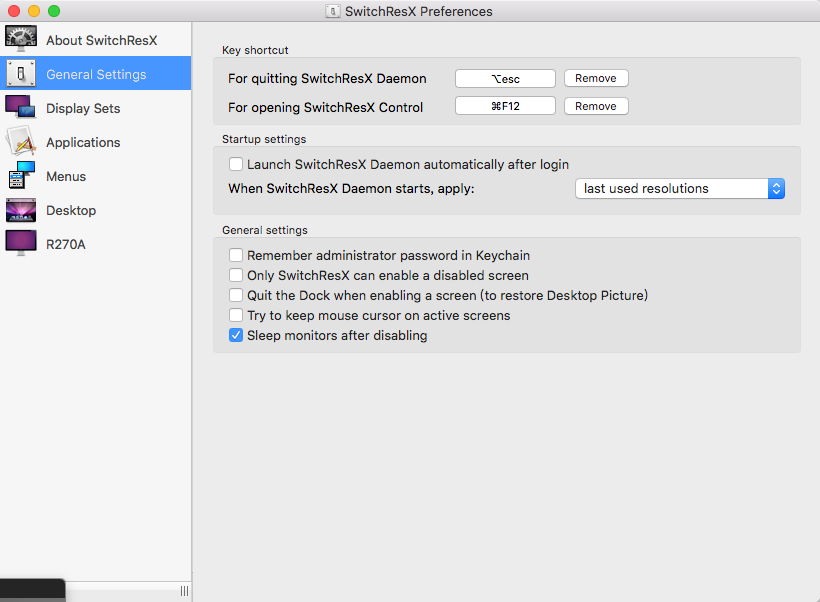Viewport: 820px width, 602px height.
Task: Open the last used resolutions dropdown
Action: (680, 188)
